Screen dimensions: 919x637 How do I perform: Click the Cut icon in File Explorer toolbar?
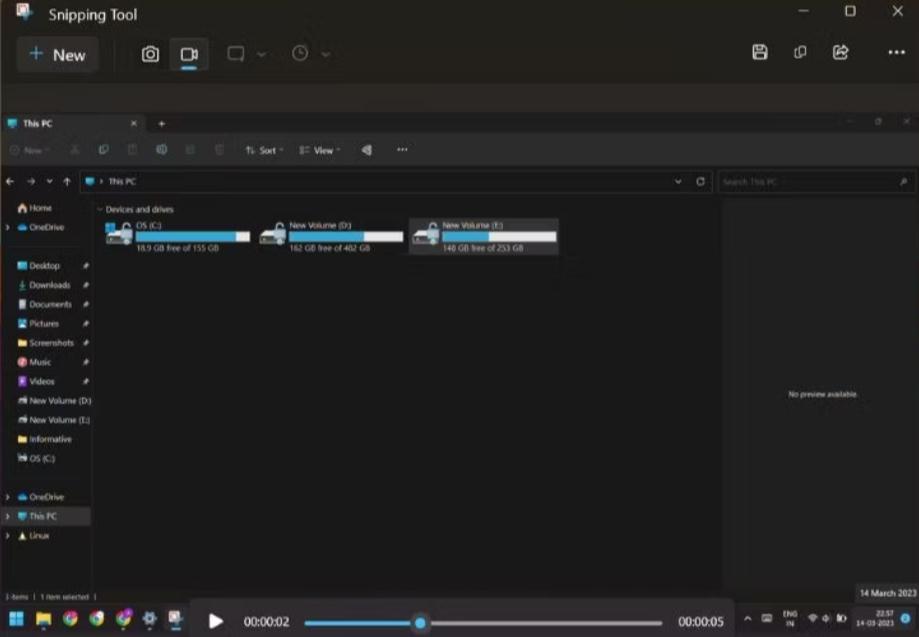click(75, 150)
